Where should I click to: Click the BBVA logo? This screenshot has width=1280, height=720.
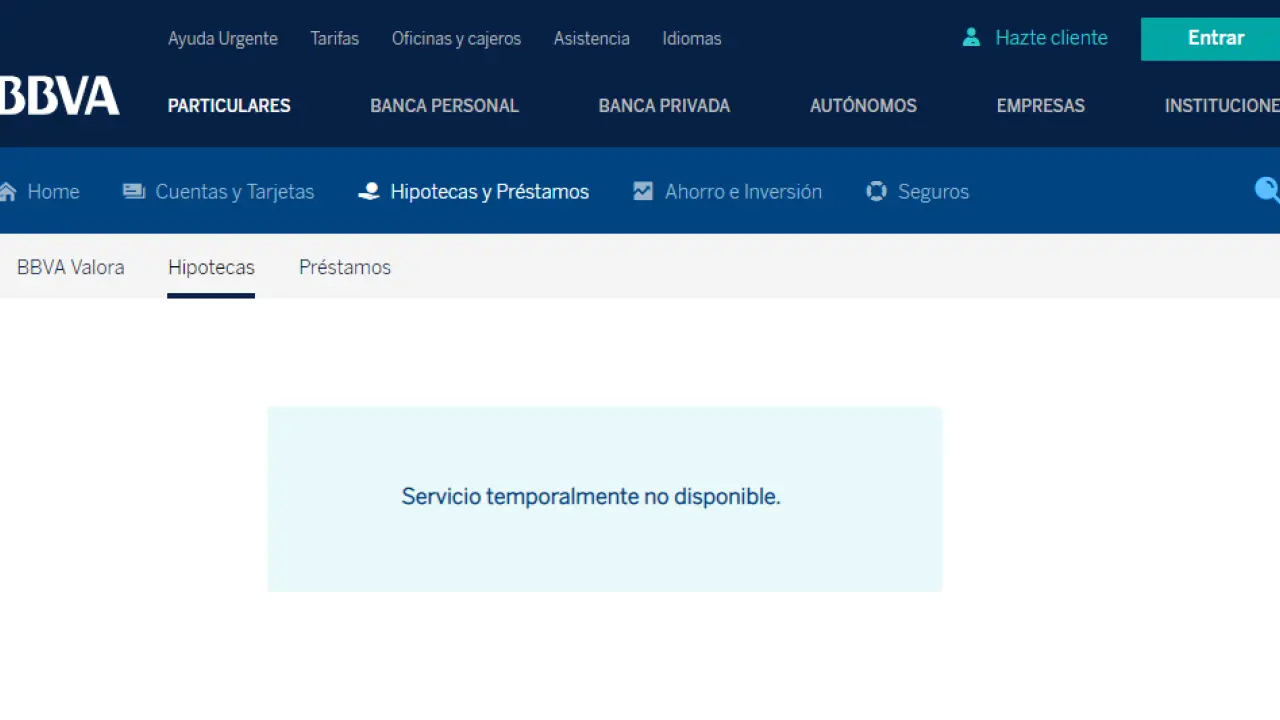58,96
